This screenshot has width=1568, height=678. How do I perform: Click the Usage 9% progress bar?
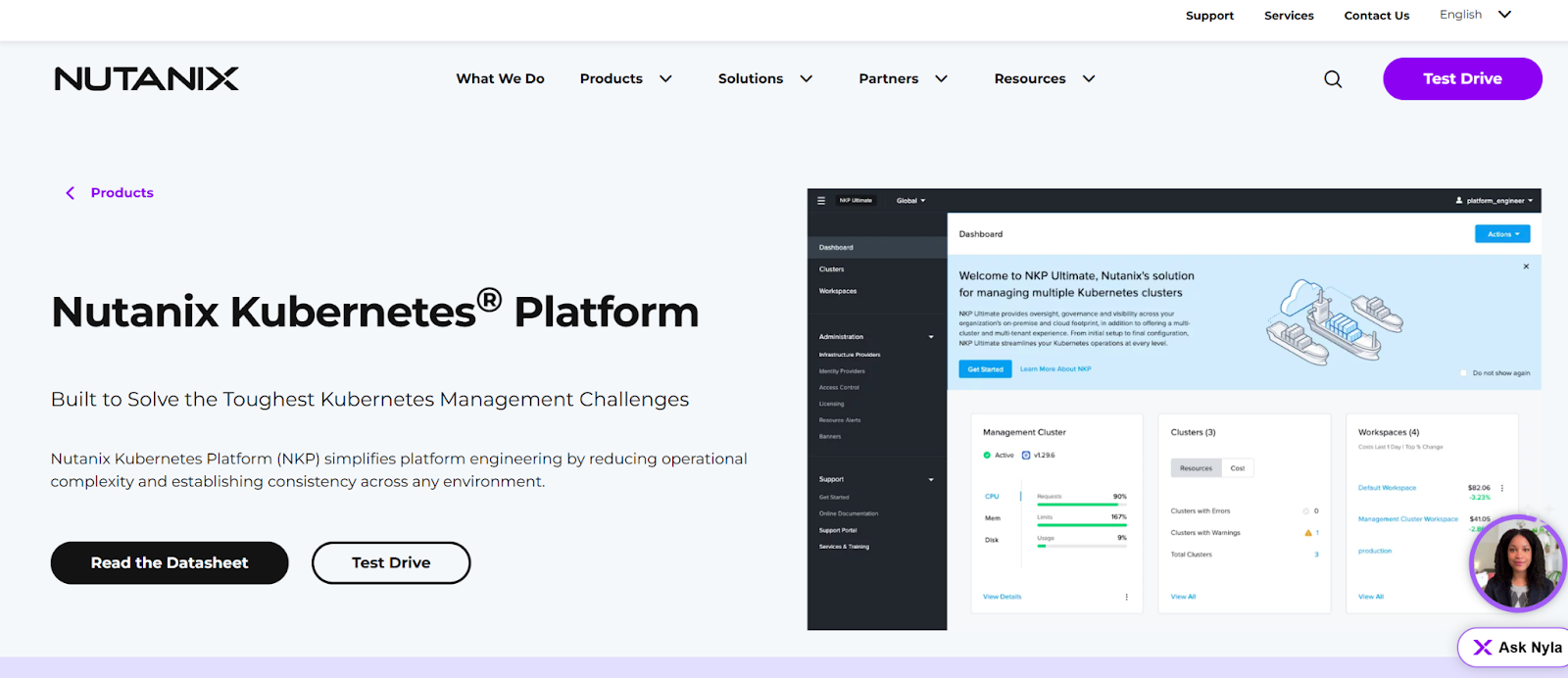click(x=1082, y=546)
